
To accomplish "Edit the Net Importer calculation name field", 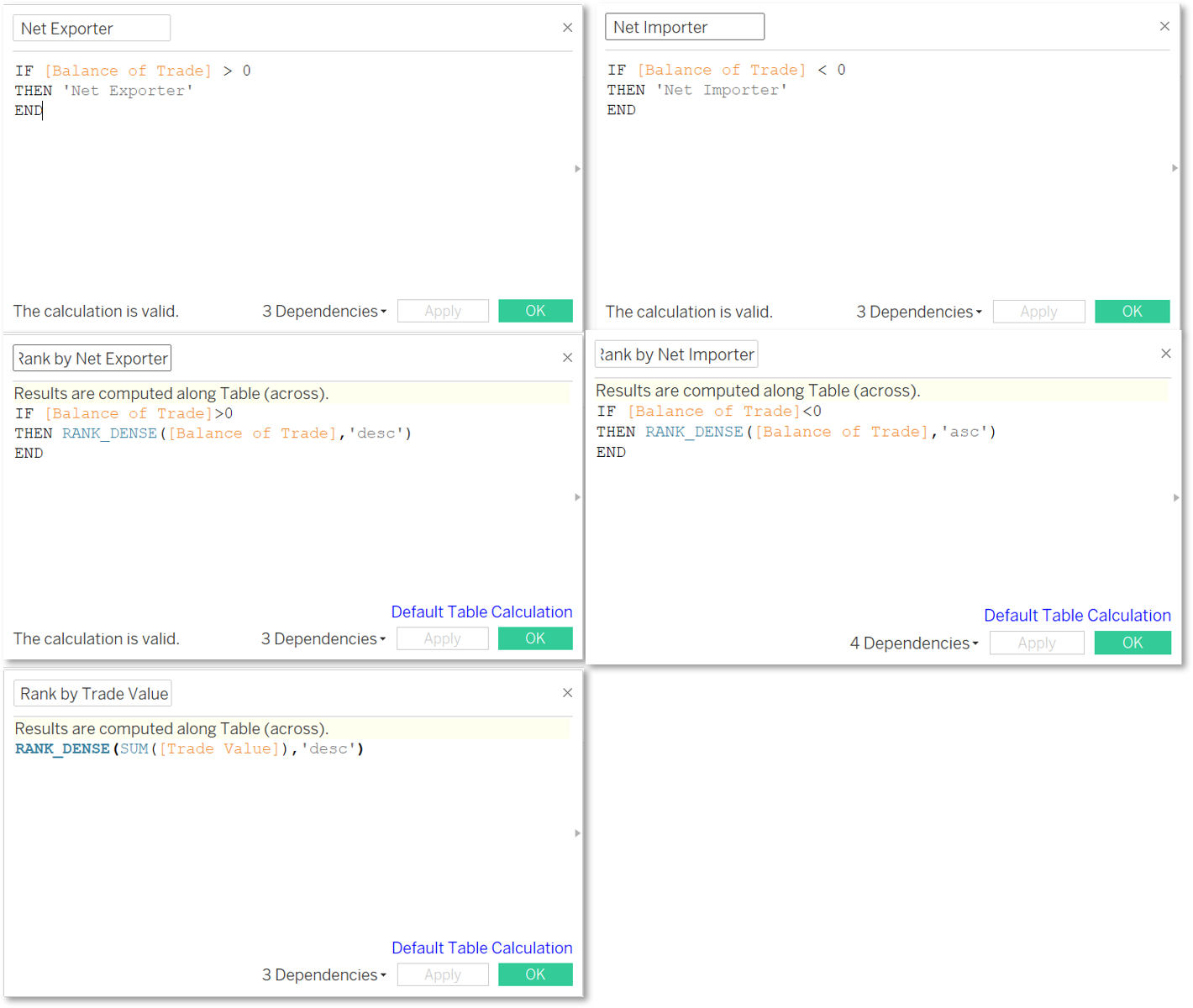I will [x=684, y=27].
